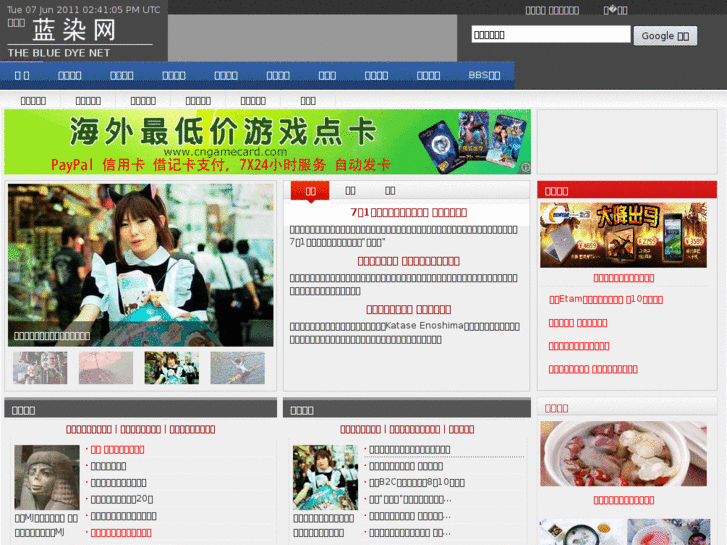Click the Google search button
This screenshot has width=727, height=545.
click(665, 36)
